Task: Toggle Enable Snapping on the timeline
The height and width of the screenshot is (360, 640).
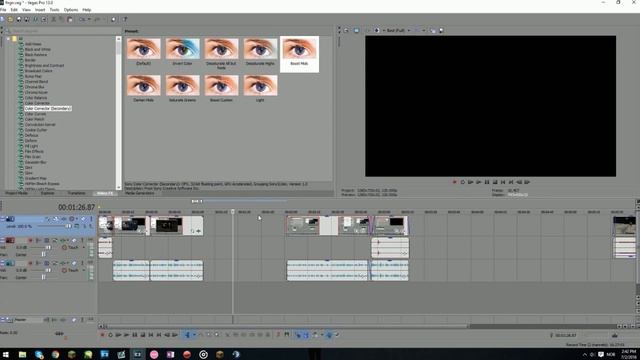Action: (298, 335)
